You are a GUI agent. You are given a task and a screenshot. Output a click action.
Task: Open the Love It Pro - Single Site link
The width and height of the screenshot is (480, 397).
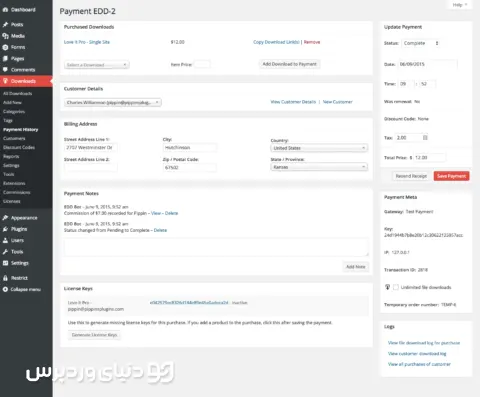click(87, 42)
